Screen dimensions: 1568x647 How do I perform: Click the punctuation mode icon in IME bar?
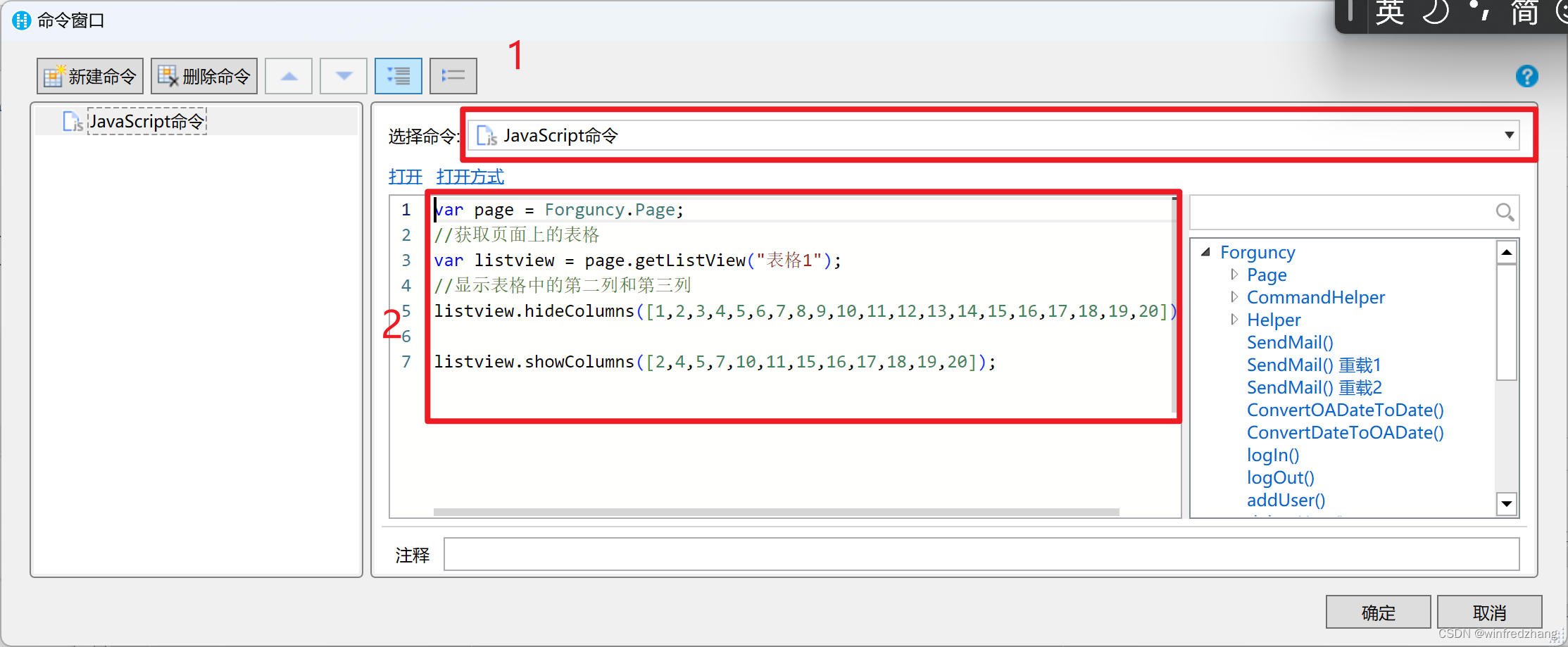pyautogui.click(x=1479, y=11)
